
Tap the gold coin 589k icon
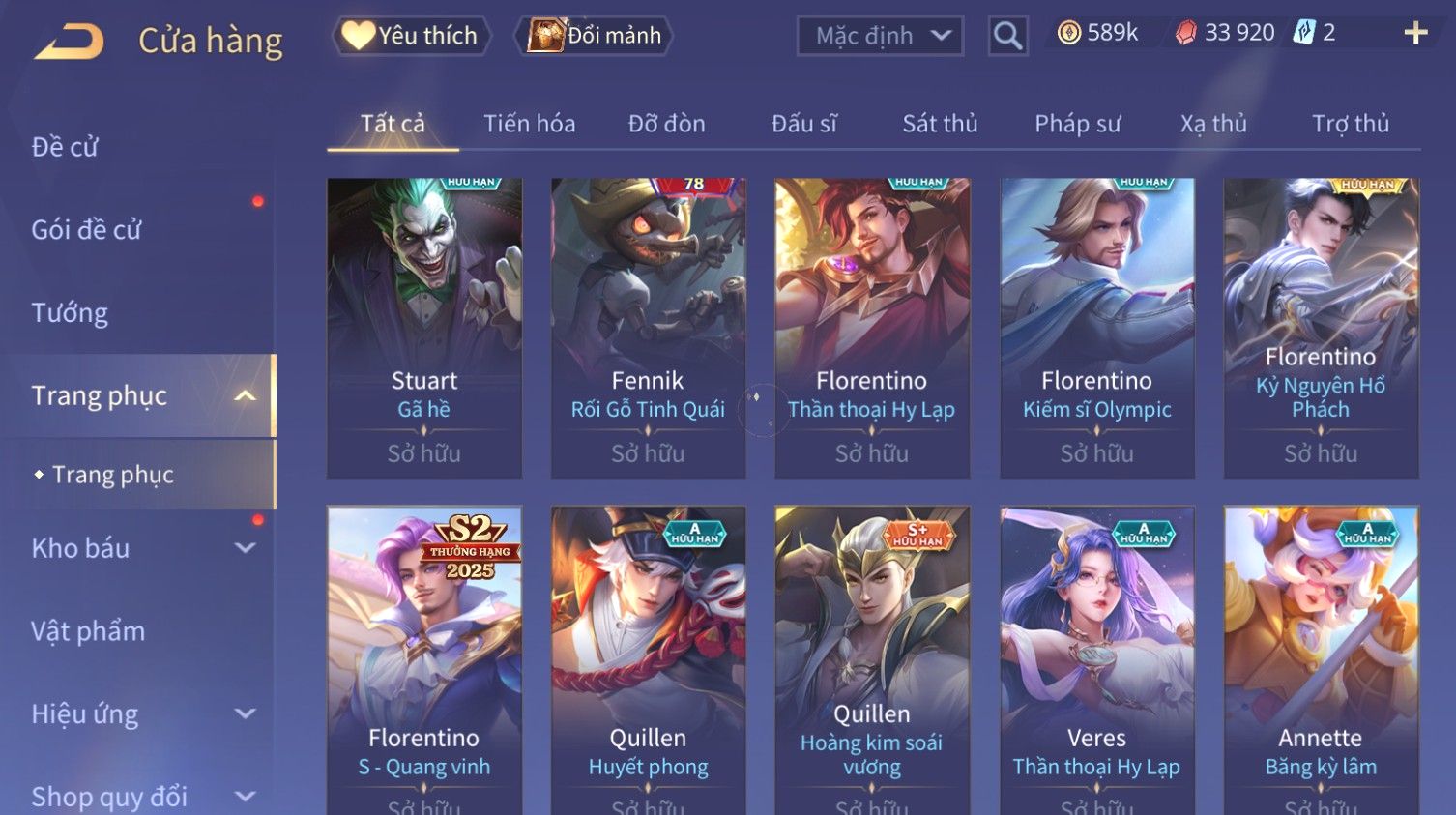click(1069, 33)
